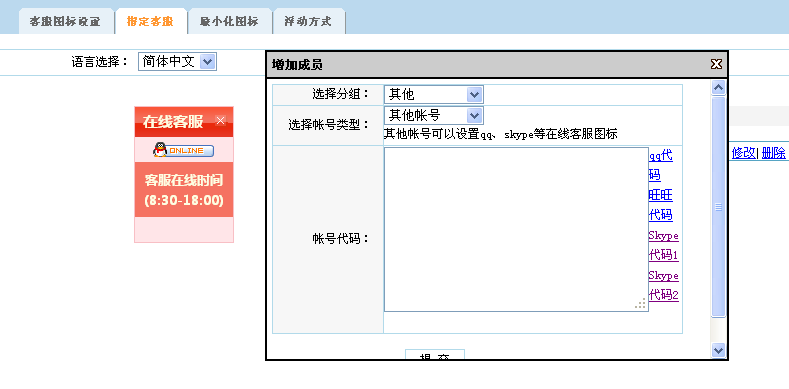Select the 浮动方式 tab
The image size is (789, 389).
click(x=309, y=22)
